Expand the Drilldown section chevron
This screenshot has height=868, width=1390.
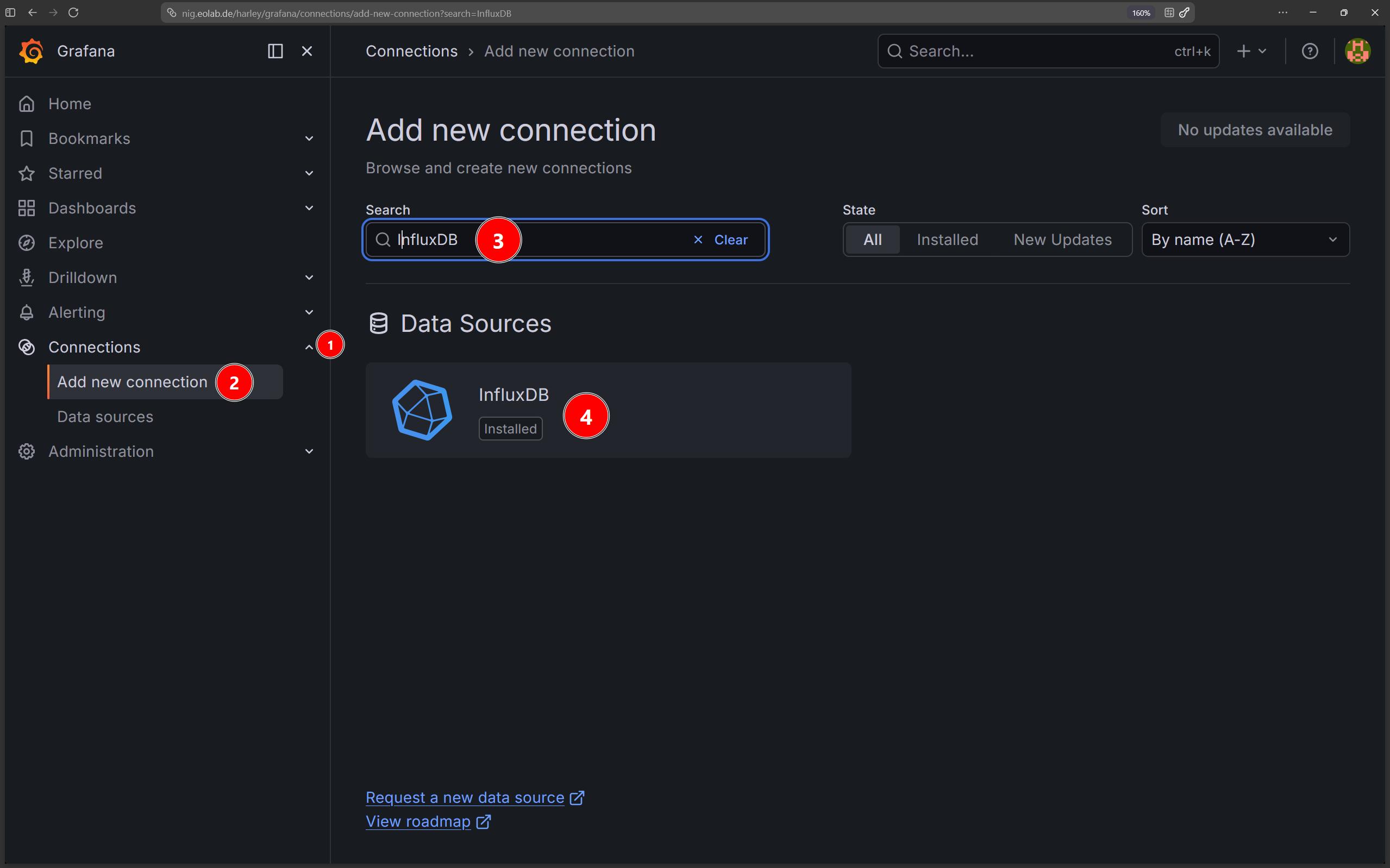point(309,278)
